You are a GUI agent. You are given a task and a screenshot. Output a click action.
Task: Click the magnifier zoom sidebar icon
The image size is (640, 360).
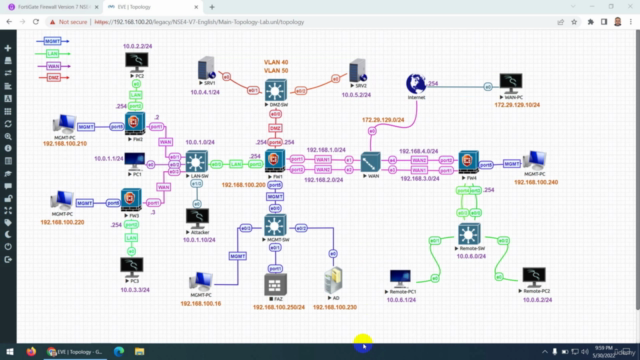pos(8,136)
